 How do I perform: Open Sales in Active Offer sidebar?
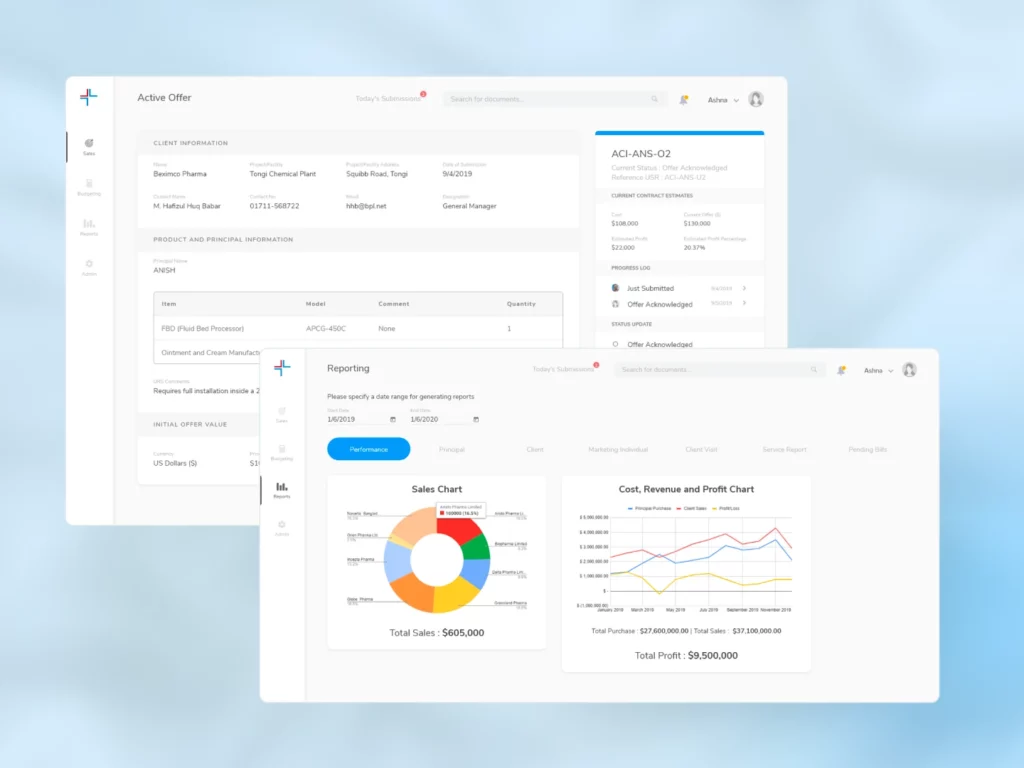(89, 147)
